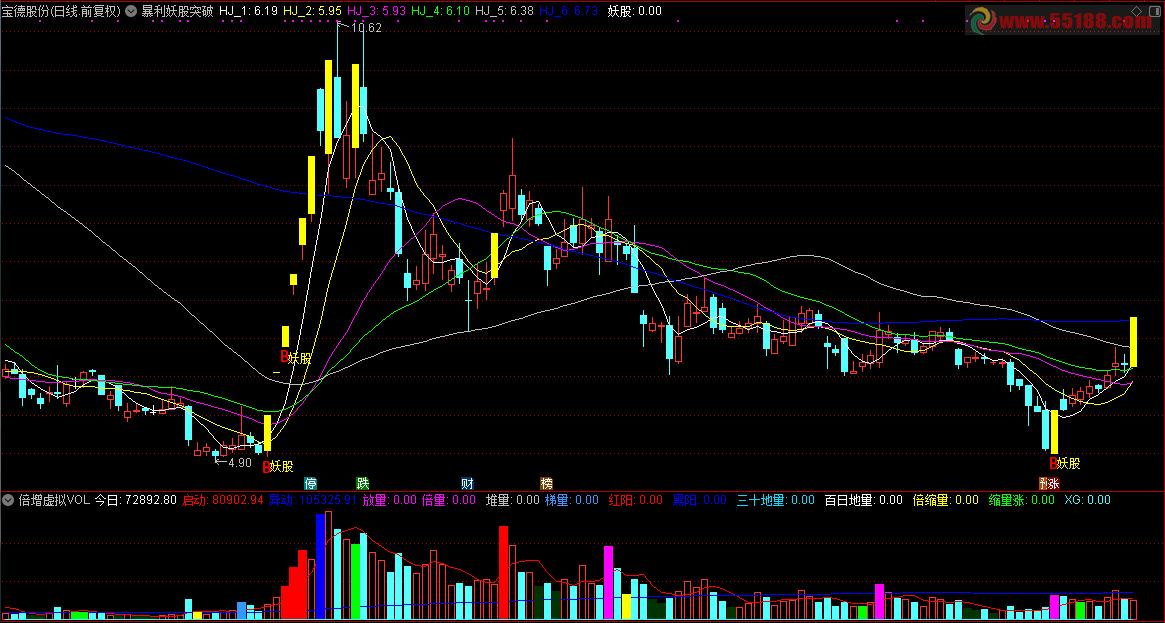Click the tall blue volume bar

tap(320, 567)
